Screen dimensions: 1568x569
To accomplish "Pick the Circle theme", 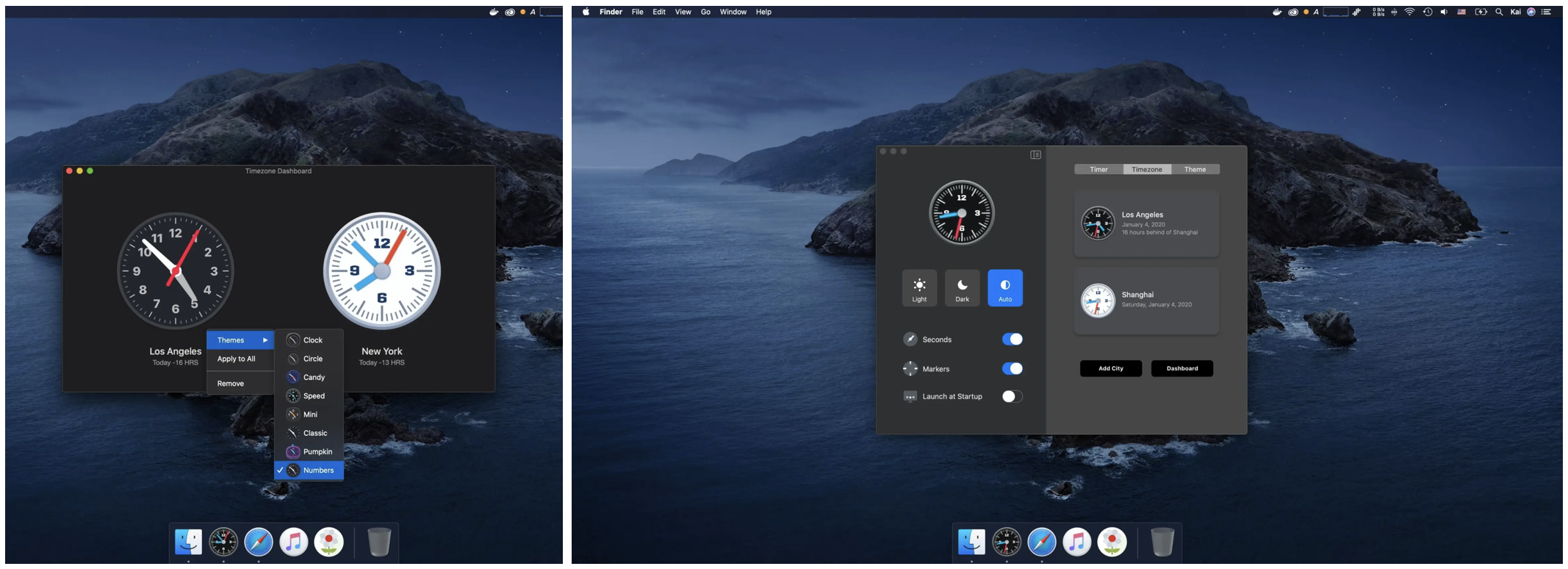I will (x=309, y=359).
